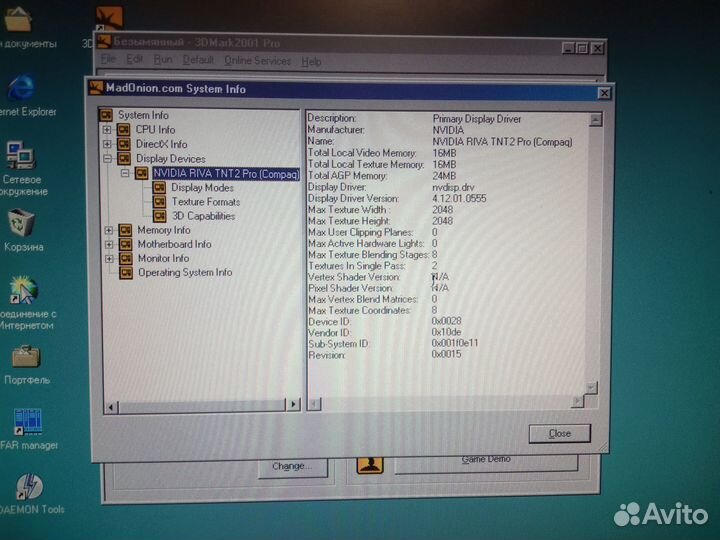
Task: Open the Мои документы folder icon
Action: tap(18, 19)
